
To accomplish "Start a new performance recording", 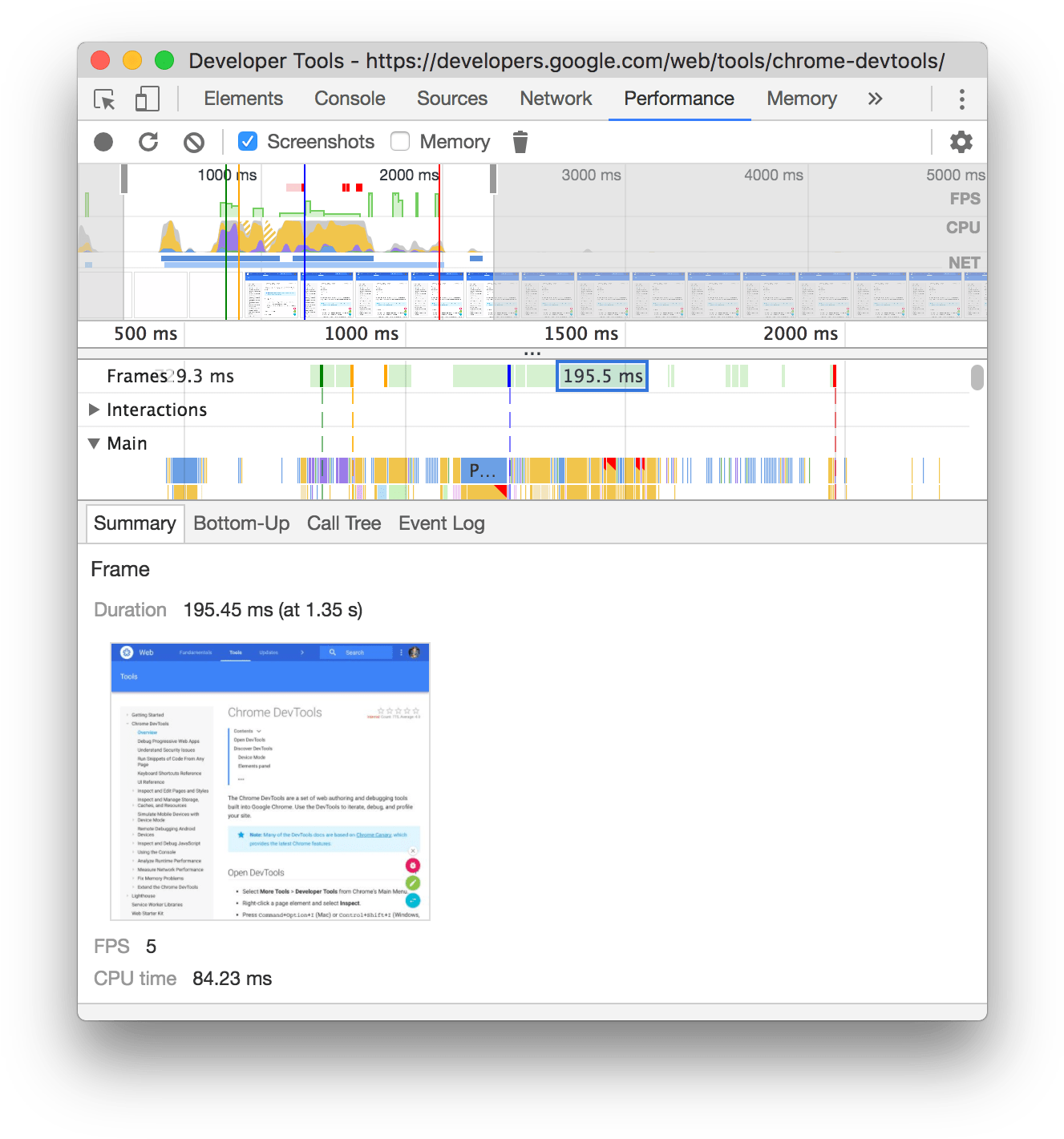I will (x=103, y=142).
